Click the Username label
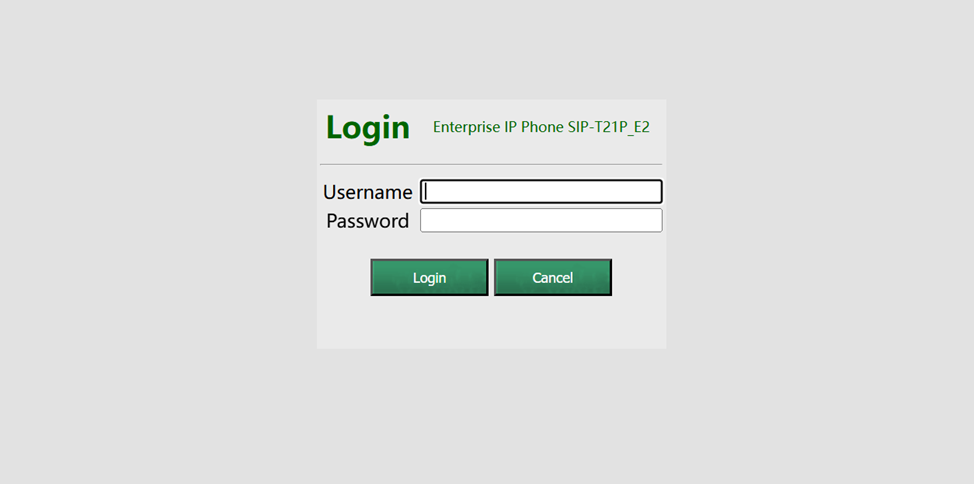974x484 pixels. pos(367,192)
